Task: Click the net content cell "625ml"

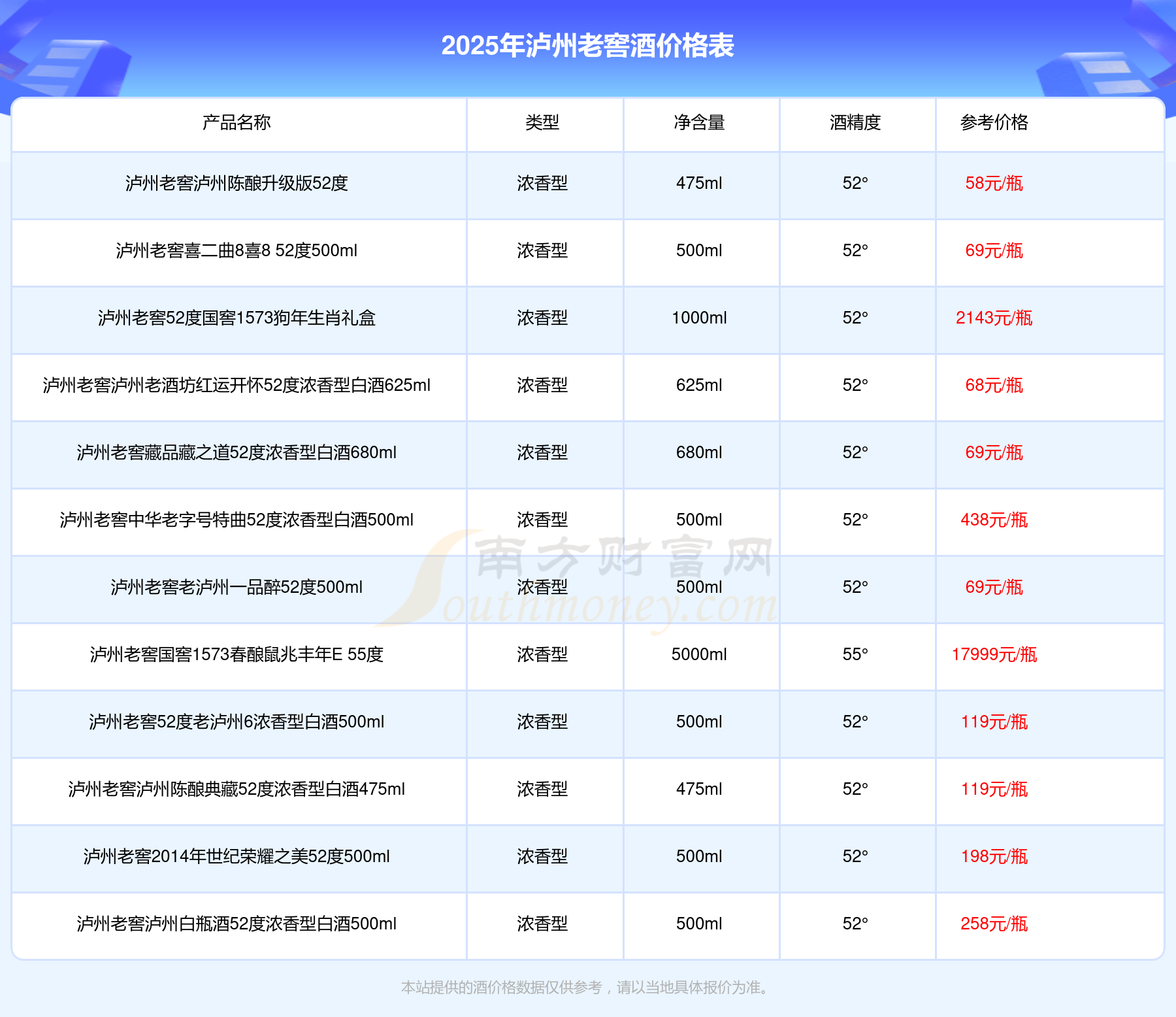Action: pos(699,386)
